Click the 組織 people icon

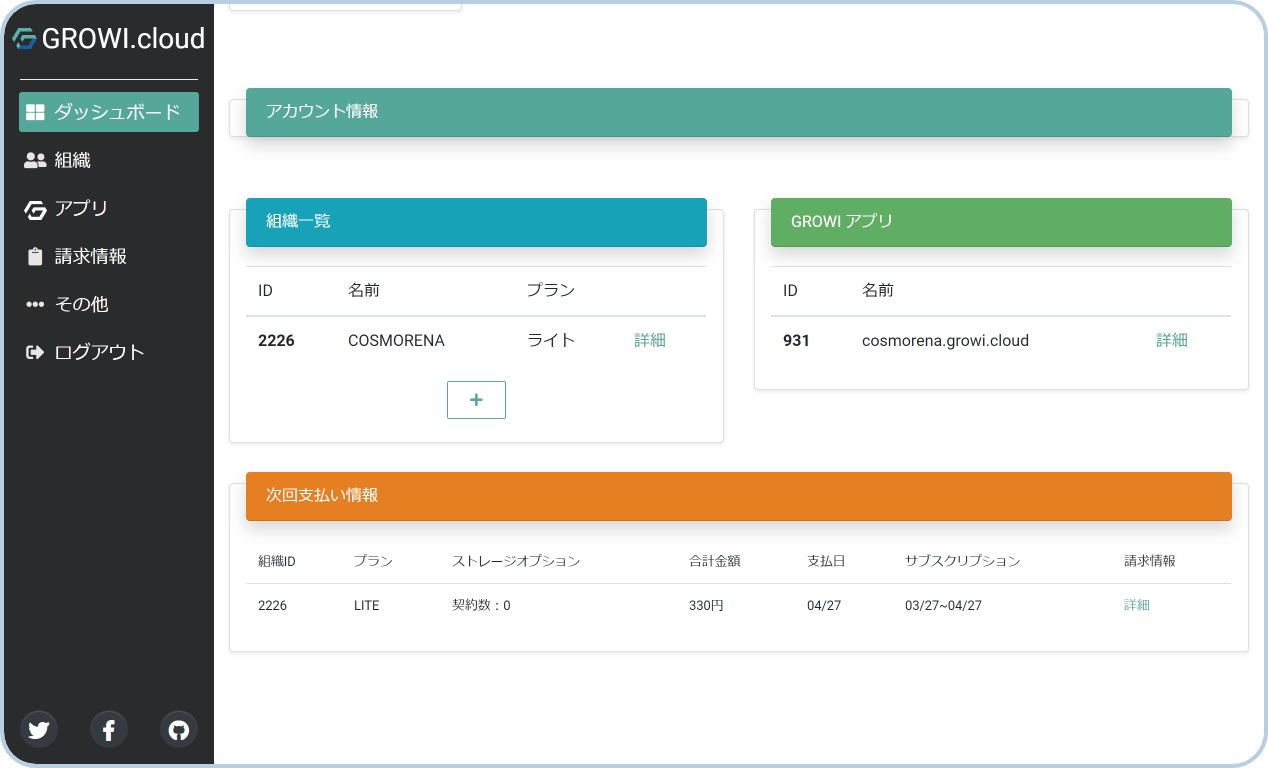(x=36, y=160)
